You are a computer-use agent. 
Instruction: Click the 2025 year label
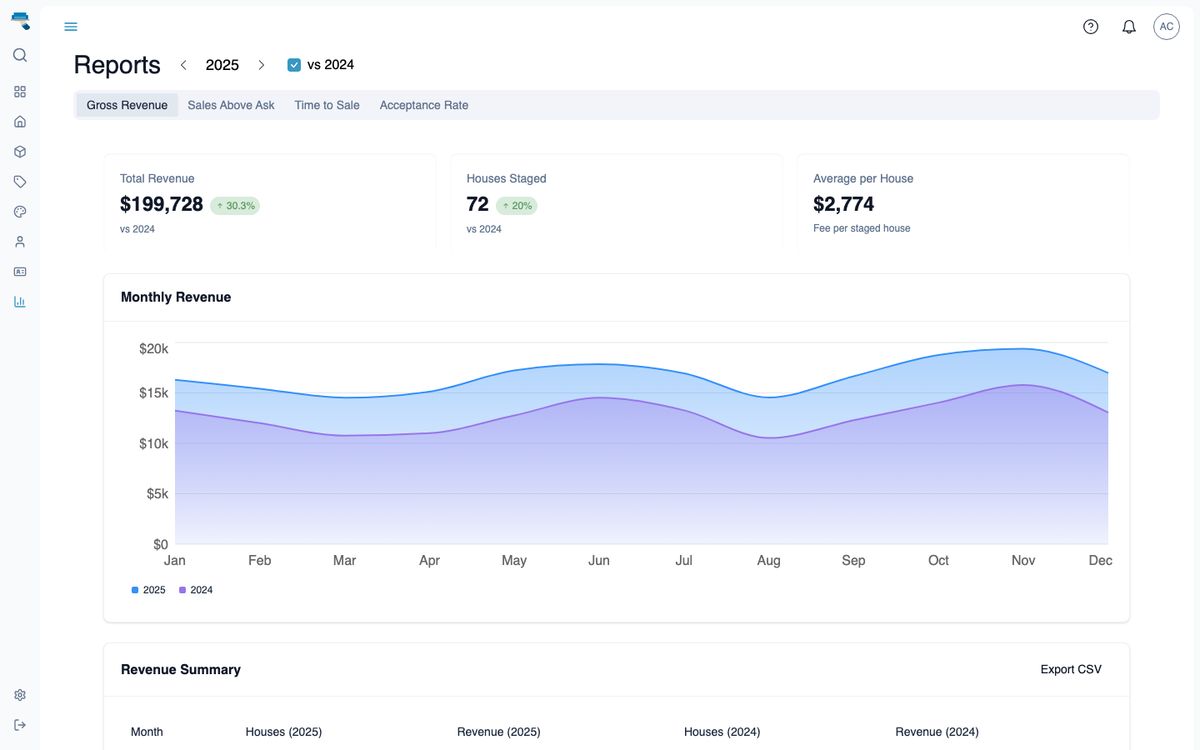pyautogui.click(x=222, y=65)
